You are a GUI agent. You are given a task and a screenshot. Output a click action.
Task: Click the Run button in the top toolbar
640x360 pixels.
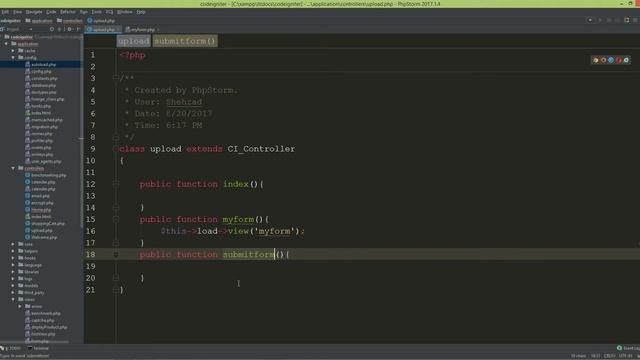point(600,20)
